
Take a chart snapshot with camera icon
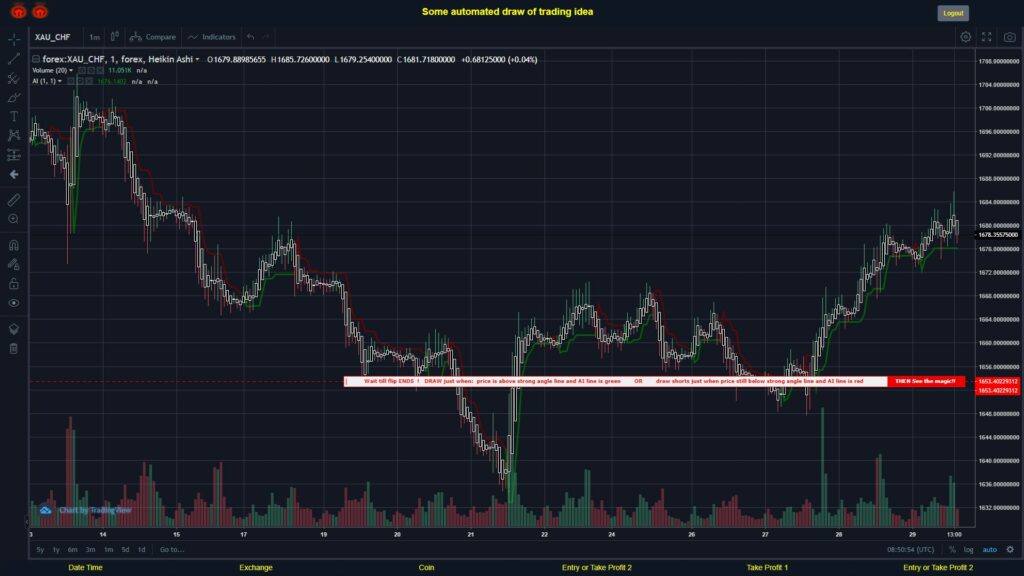point(1010,37)
